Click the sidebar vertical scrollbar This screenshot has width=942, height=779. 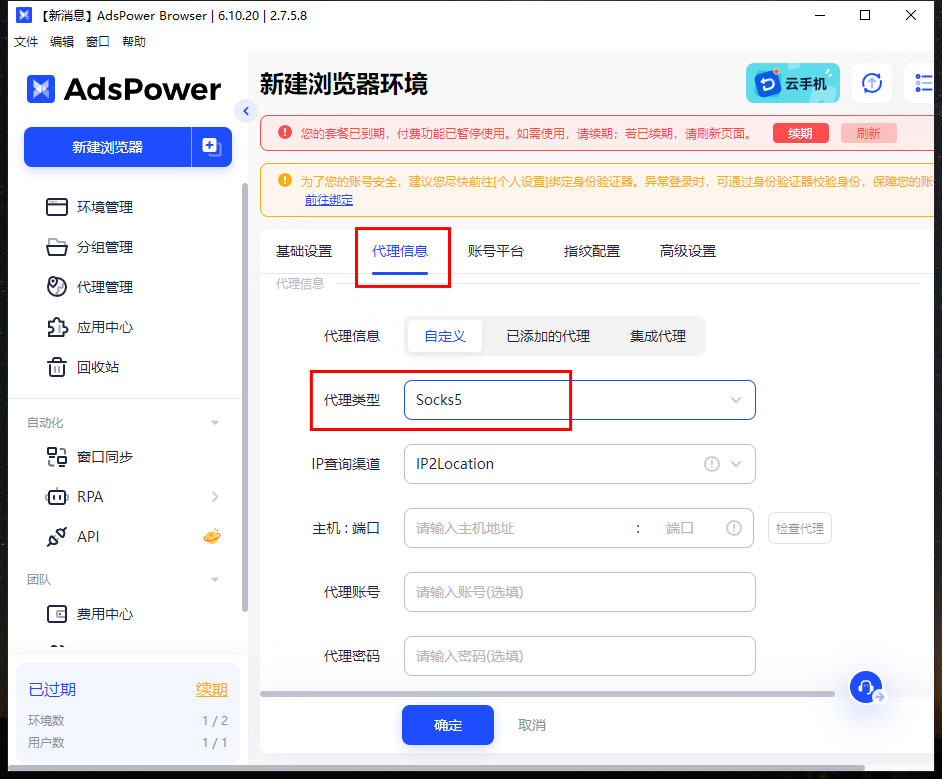click(245, 397)
